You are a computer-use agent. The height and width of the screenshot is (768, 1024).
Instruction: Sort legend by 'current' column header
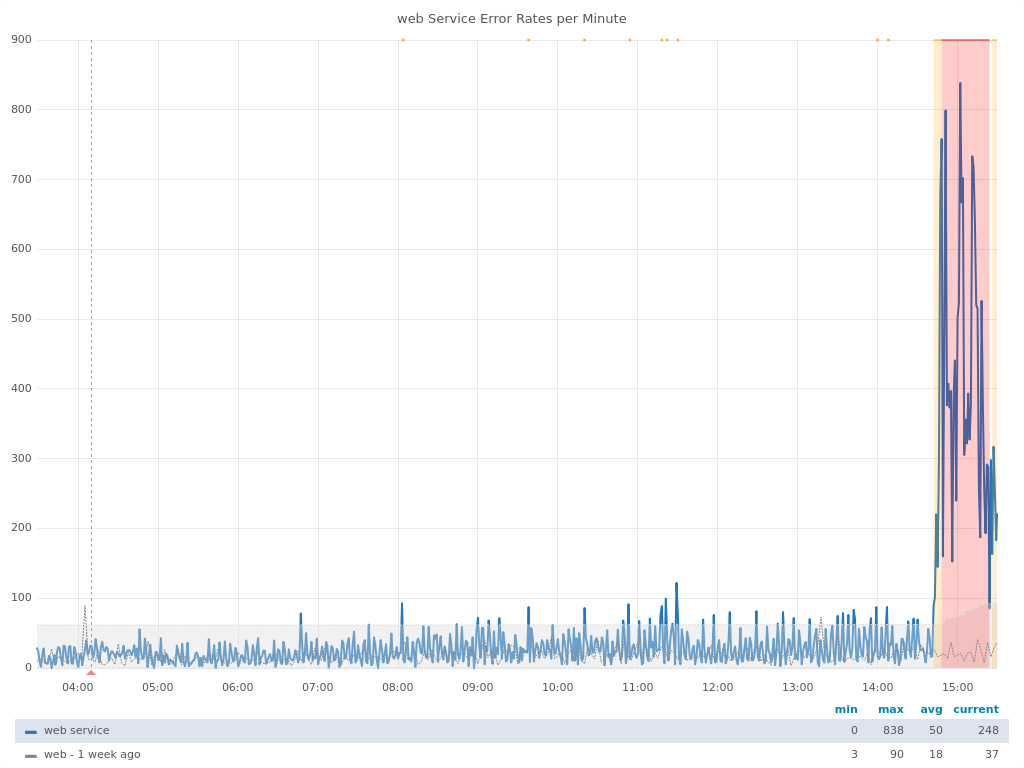(975, 710)
